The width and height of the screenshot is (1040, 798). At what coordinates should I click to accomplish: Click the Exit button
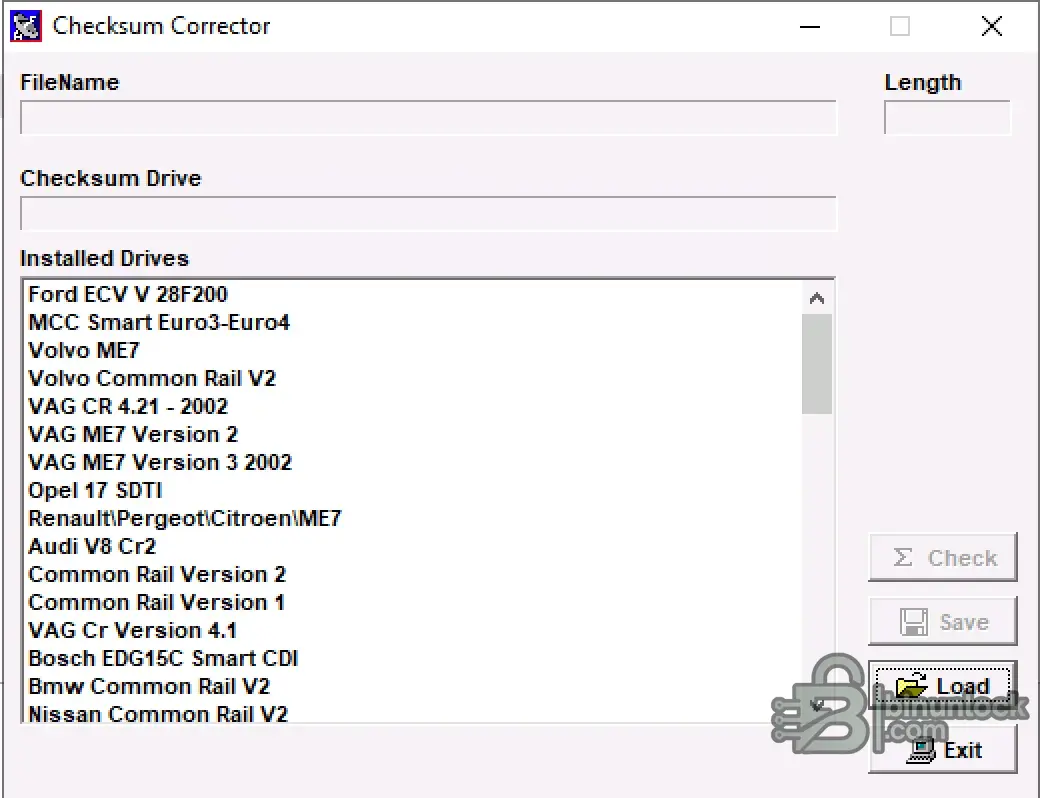[x=942, y=750]
